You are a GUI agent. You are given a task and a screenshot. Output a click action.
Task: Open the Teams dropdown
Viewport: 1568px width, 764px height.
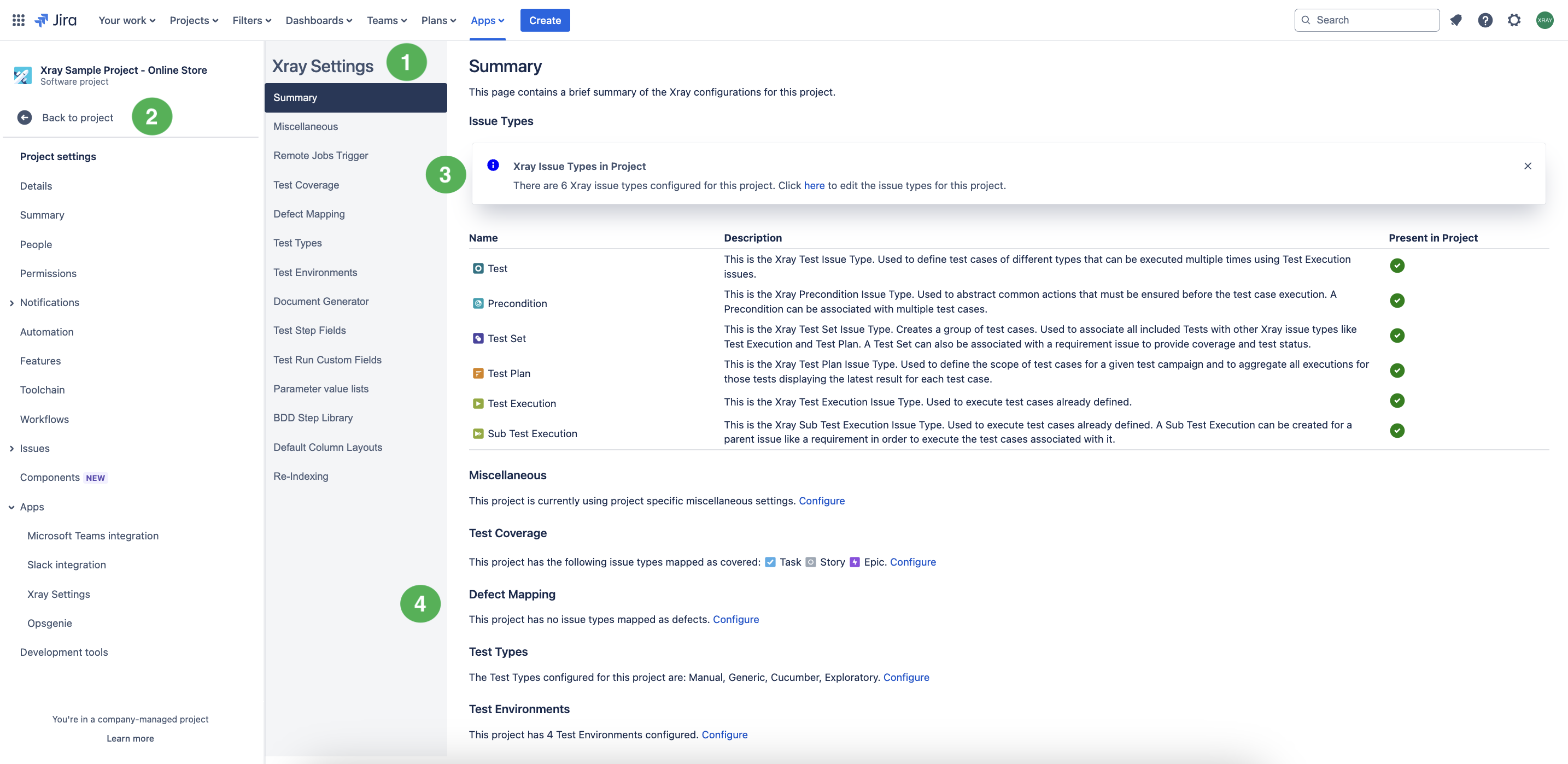[x=387, y=20]
